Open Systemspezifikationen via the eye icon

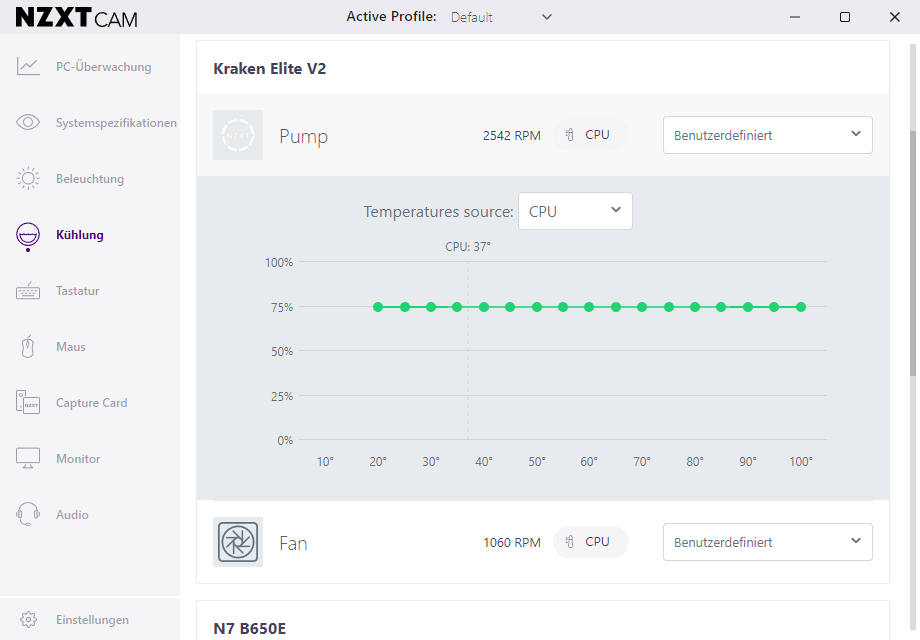coord(28,123)
